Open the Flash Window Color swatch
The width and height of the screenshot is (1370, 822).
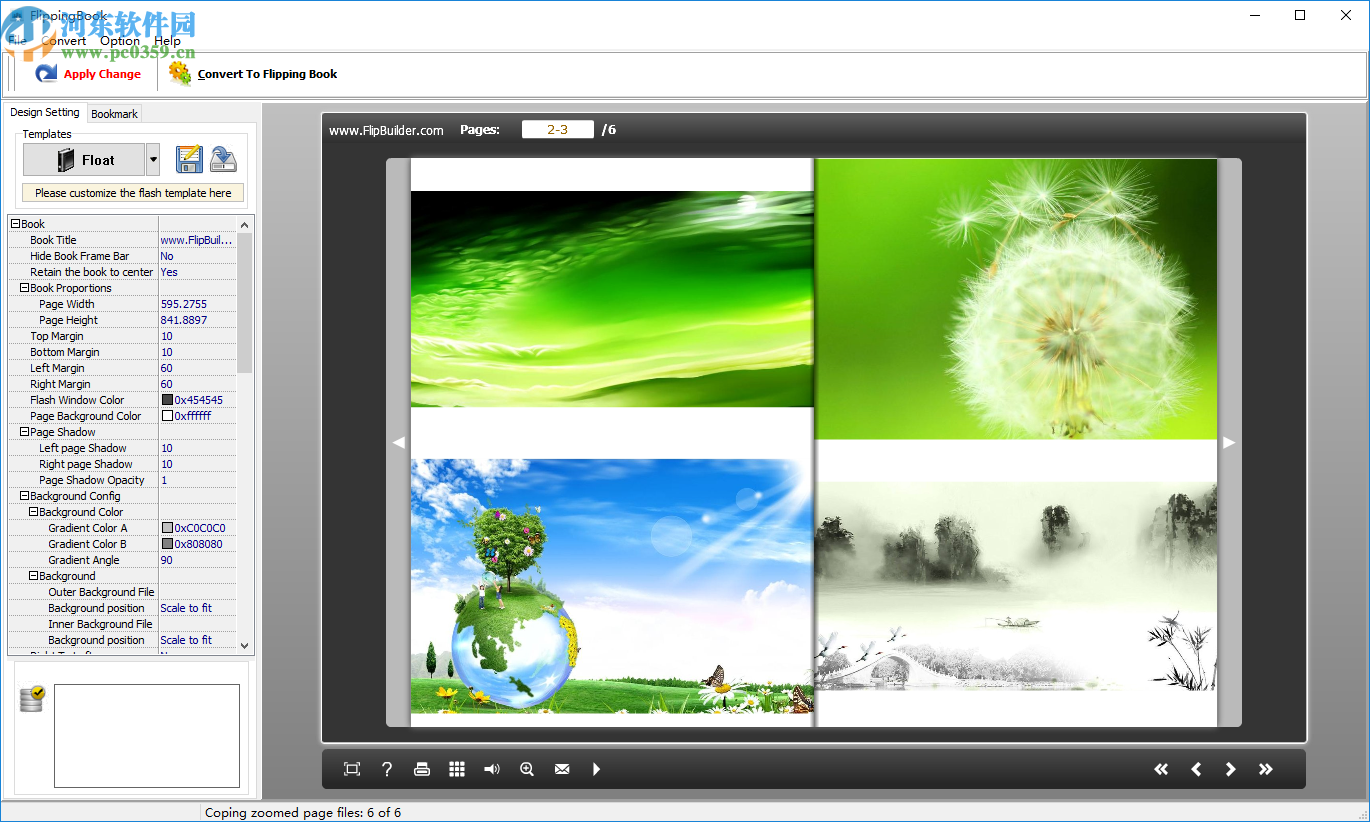point(168,399)
